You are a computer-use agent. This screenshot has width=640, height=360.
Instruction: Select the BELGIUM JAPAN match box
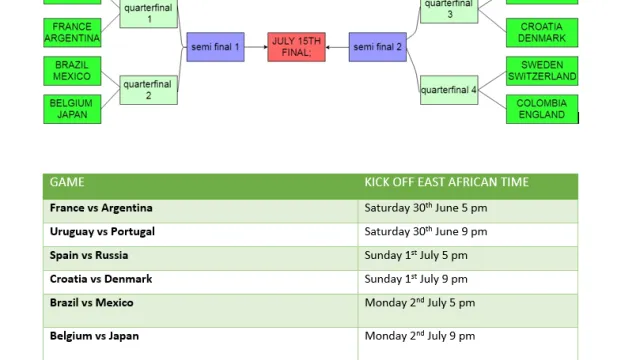click(72, 109)
